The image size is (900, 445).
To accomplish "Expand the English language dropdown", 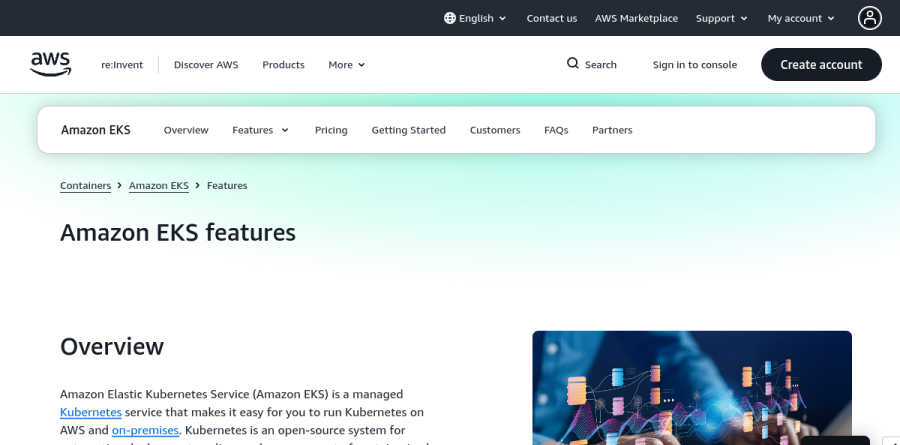I will tap(475, 18).
